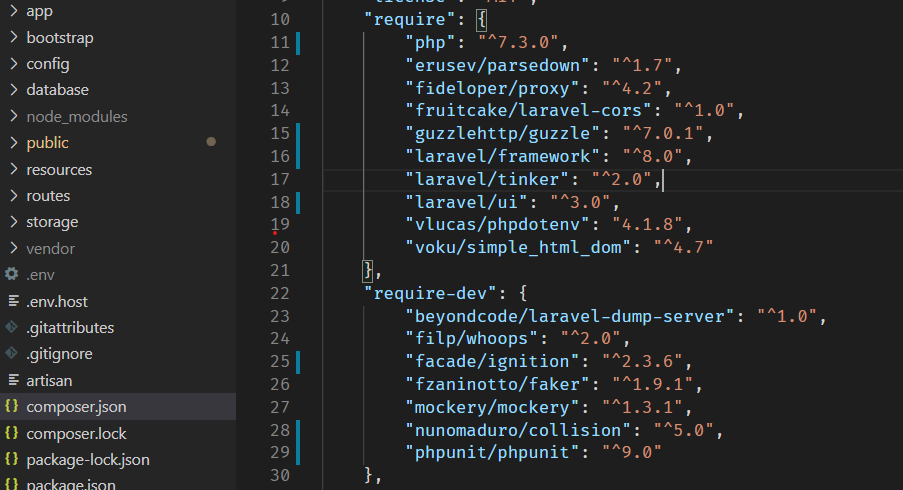Click line number 22 in the gutter
903x490 pixels.
pos(280,294)
